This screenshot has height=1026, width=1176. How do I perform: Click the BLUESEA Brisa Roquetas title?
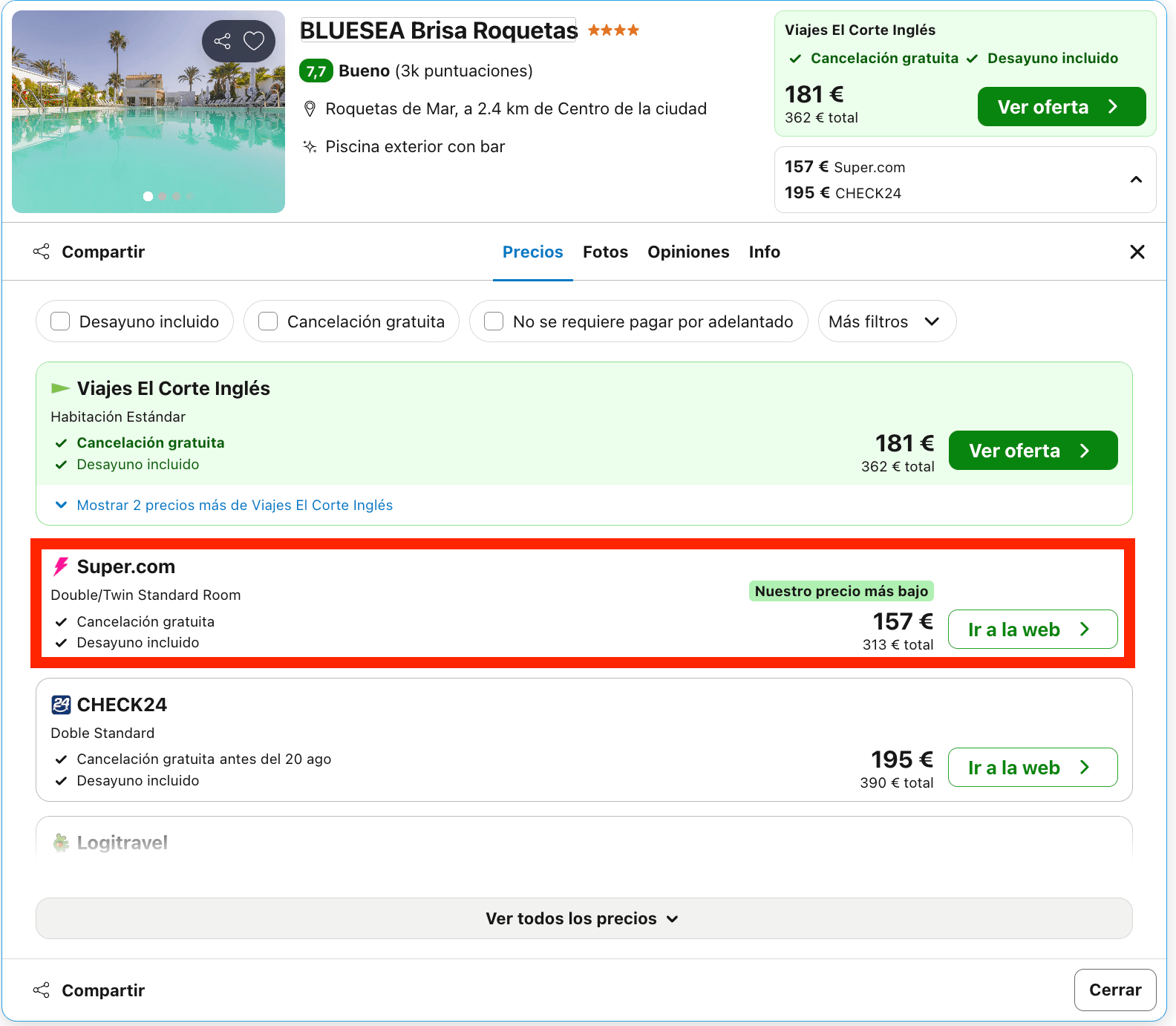[438, 30]
